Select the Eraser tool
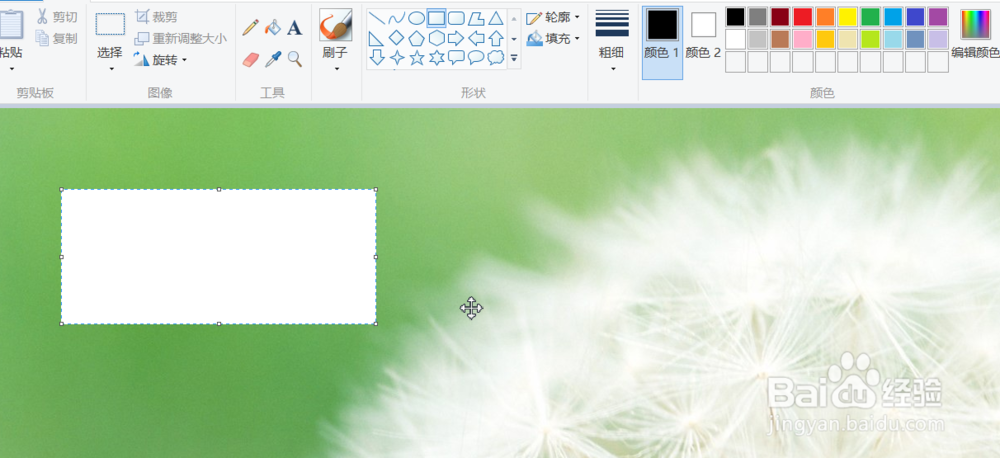Image resolution: width=1000 pixels, height=458 pixels. [x=251, y=59]
